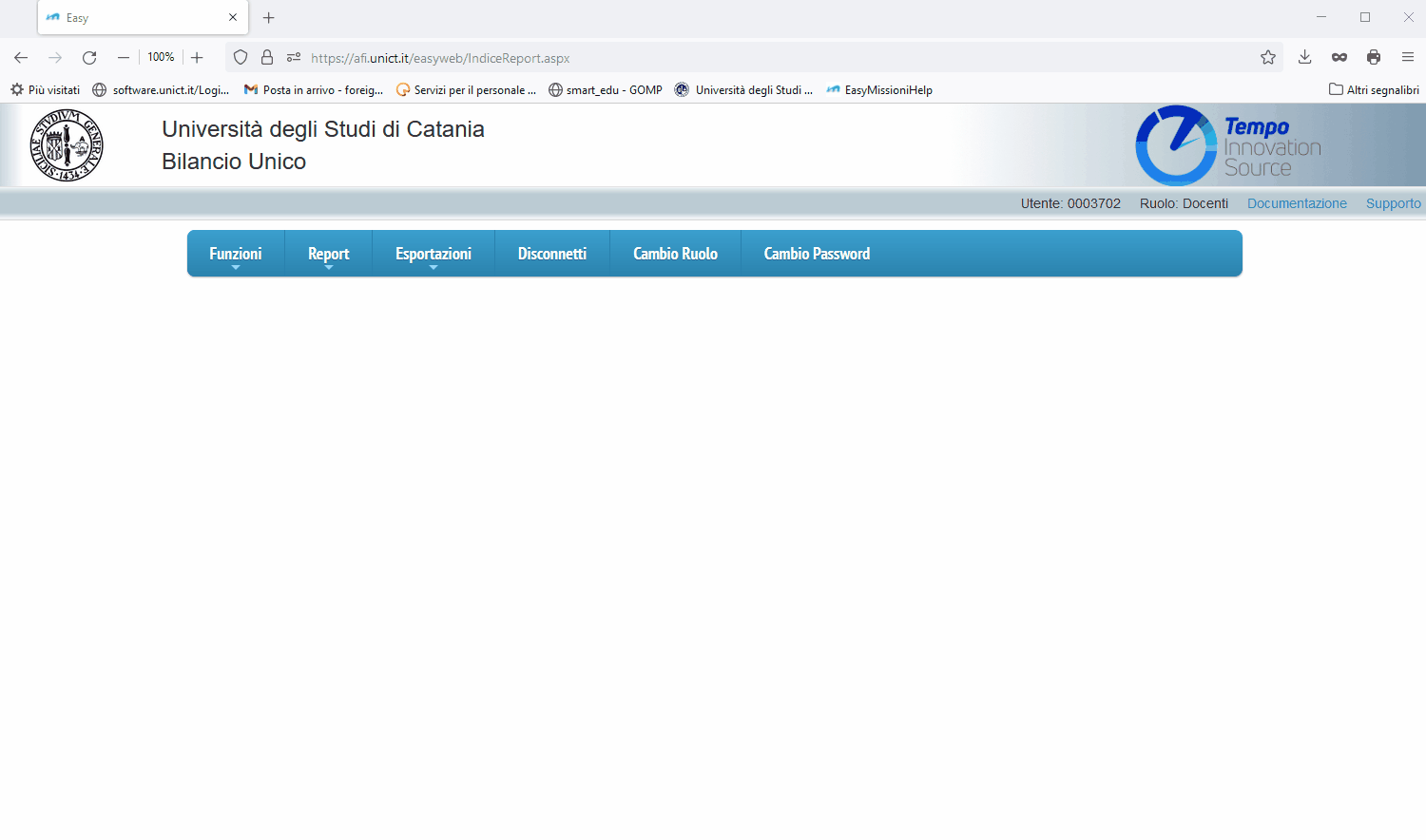Open the Documentazione link
The image size is (1426, 840).
[x=1297, y=203]
